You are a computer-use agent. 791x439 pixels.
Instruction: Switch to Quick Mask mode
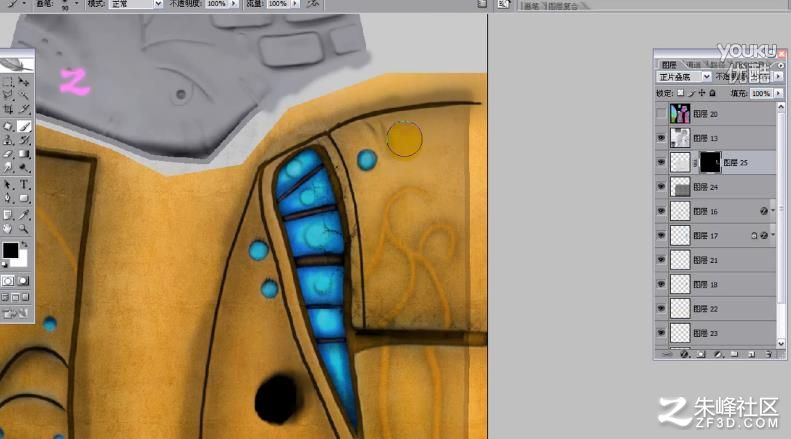click(23, 281)
